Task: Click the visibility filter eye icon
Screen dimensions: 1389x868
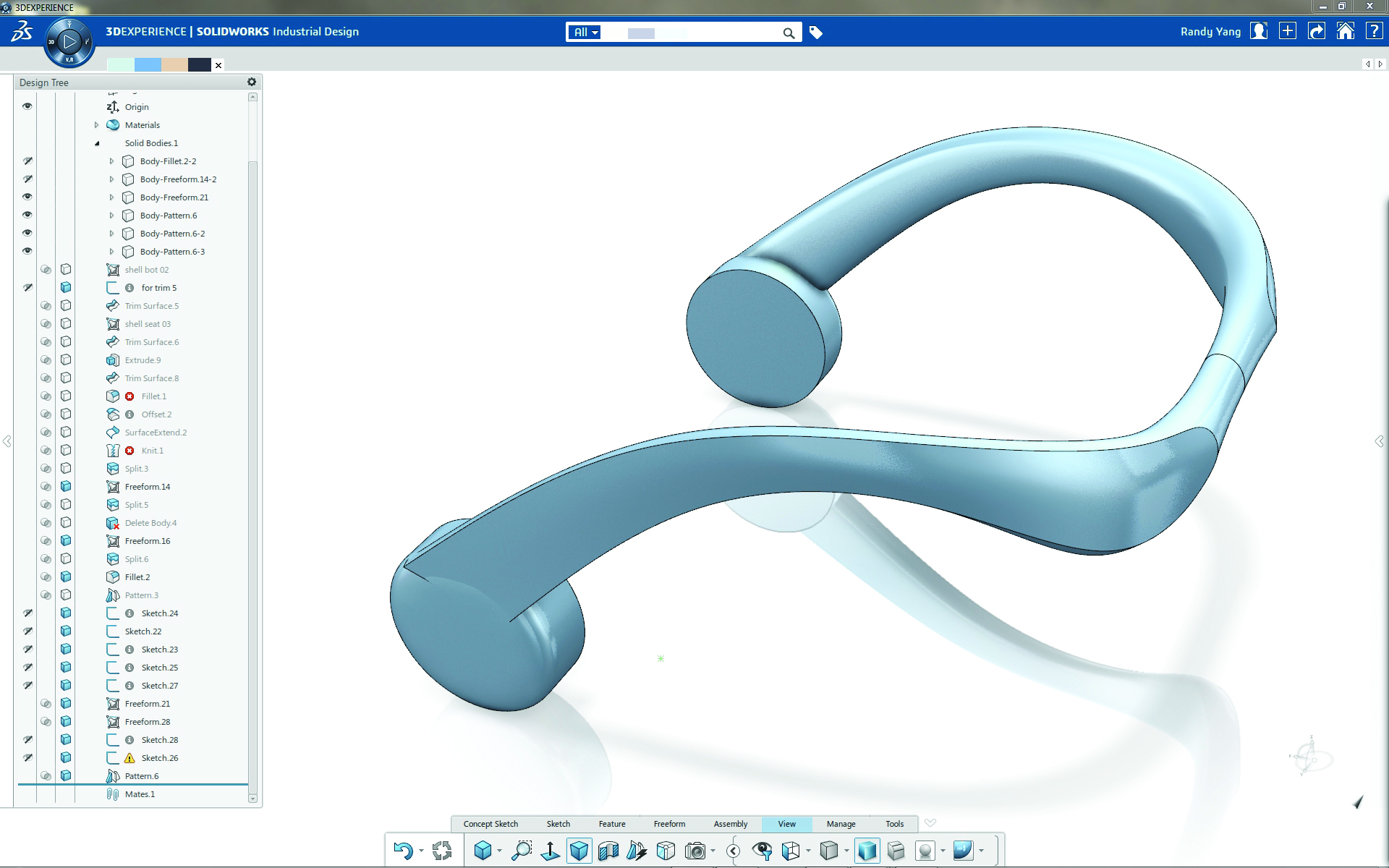Action: (762, 851)
